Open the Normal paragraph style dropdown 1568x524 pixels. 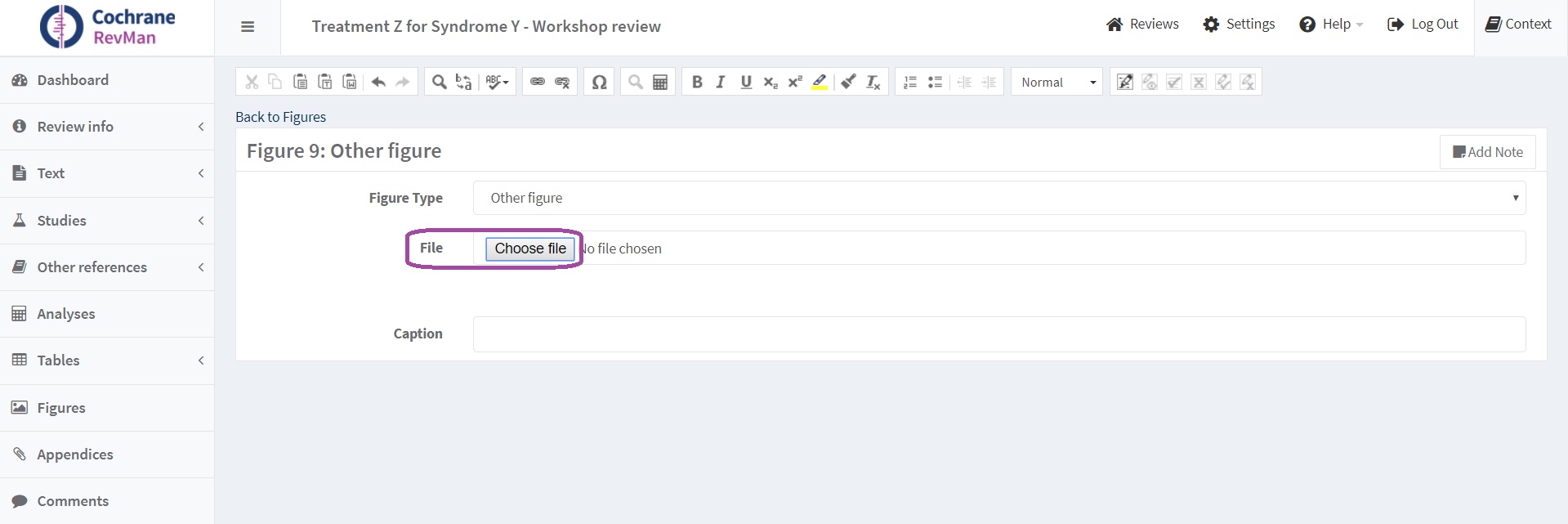(1057, 82)
